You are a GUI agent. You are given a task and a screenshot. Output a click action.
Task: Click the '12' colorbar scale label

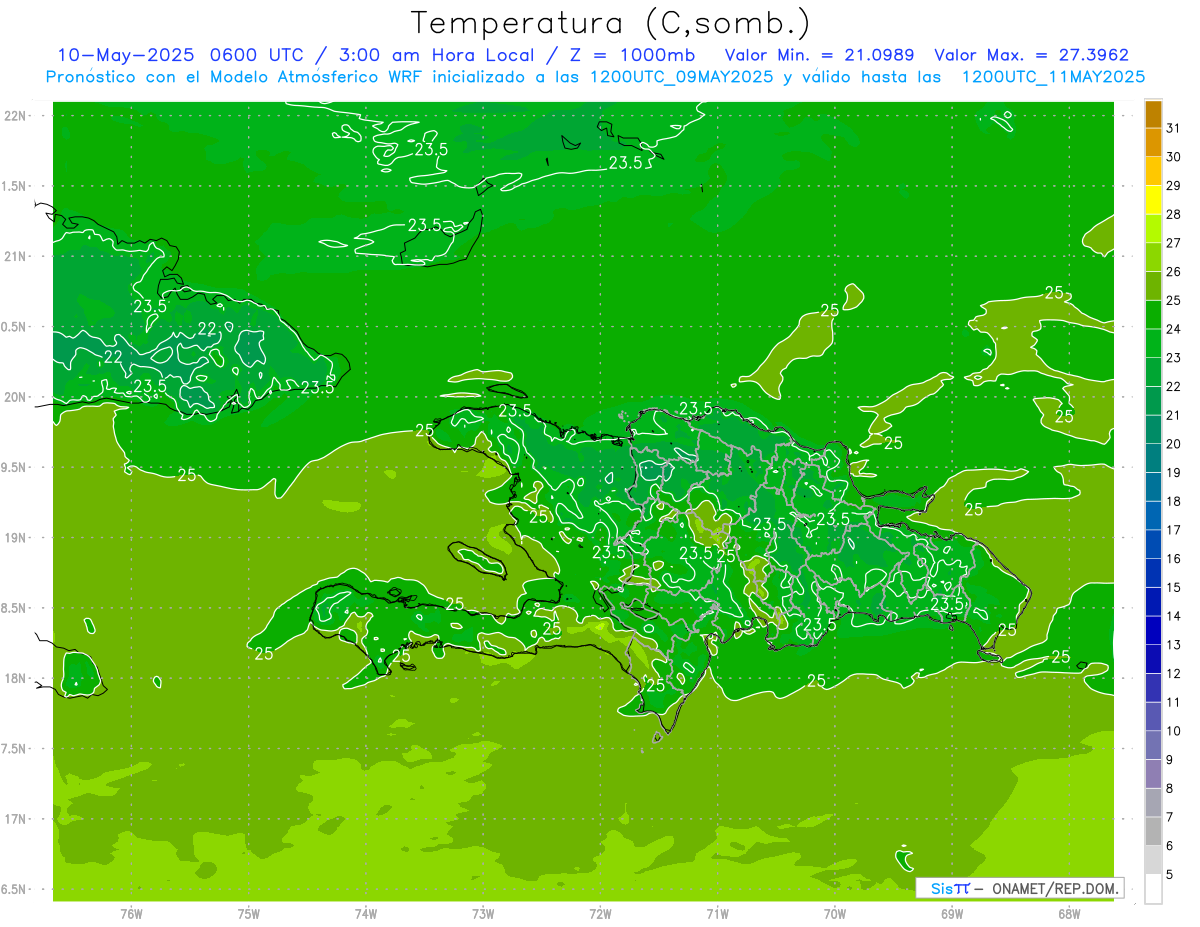1174,673
